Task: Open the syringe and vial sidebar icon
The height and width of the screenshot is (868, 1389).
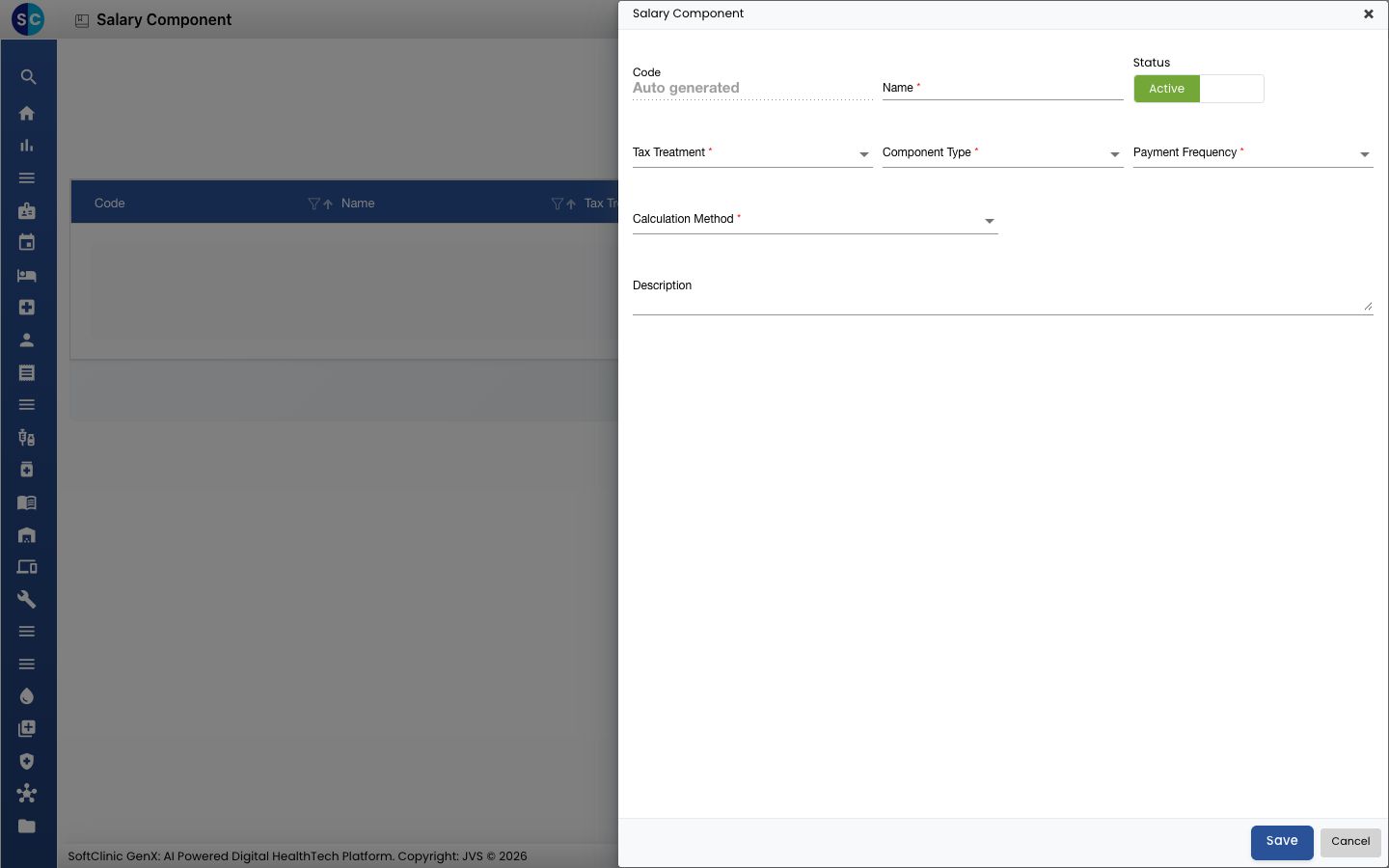Action: tap(27, 438)
